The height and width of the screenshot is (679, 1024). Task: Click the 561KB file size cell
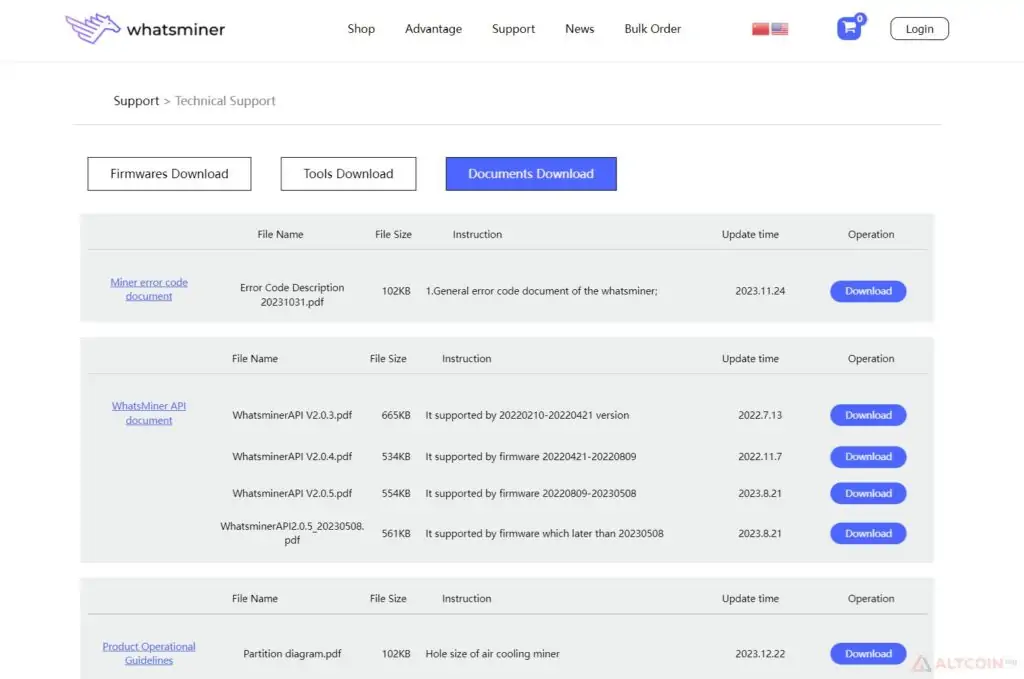(x=396, y=533)
